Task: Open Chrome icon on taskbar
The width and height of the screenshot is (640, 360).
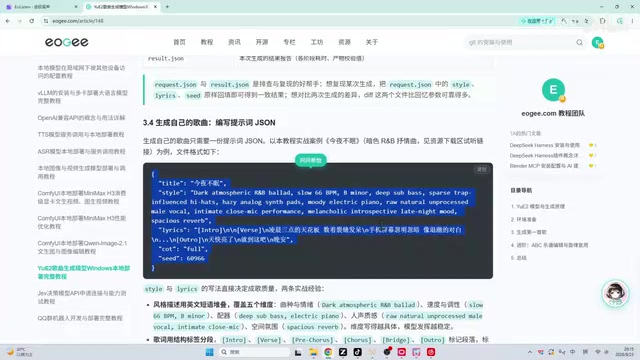Action: click(328, 352)
